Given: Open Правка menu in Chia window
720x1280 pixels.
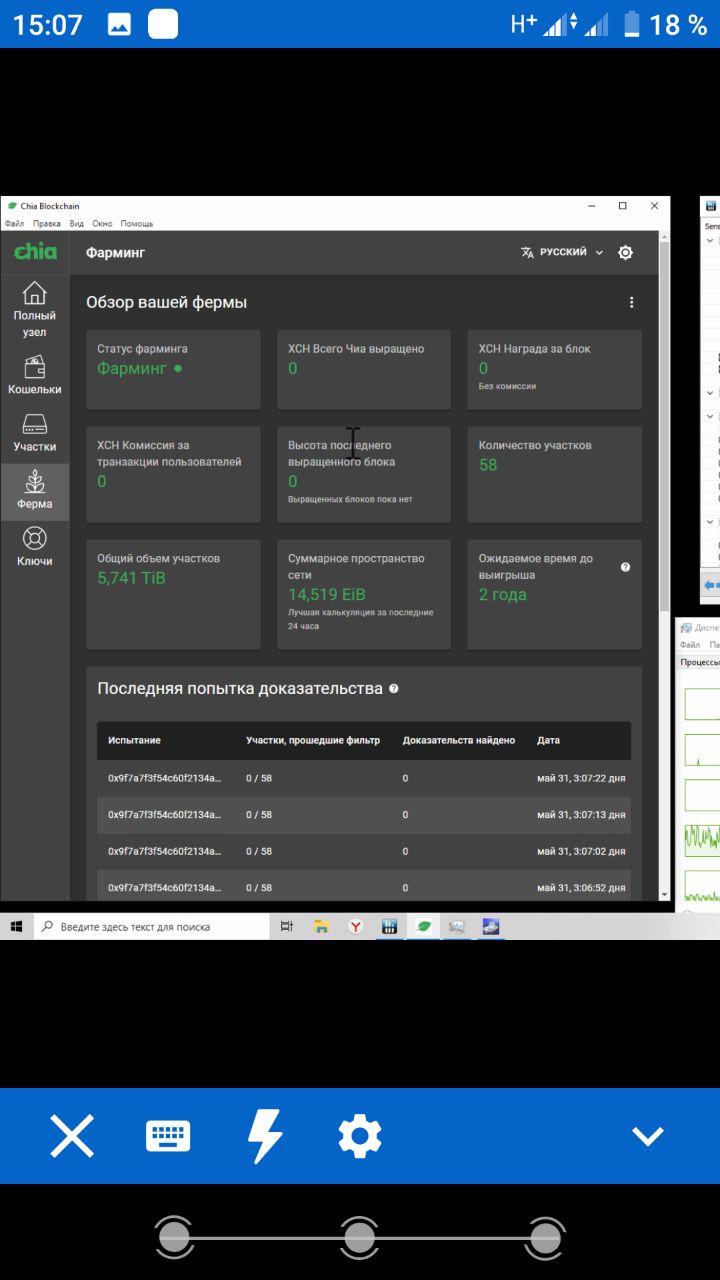Looking at the screenshot, I should (x=47, y=224).
